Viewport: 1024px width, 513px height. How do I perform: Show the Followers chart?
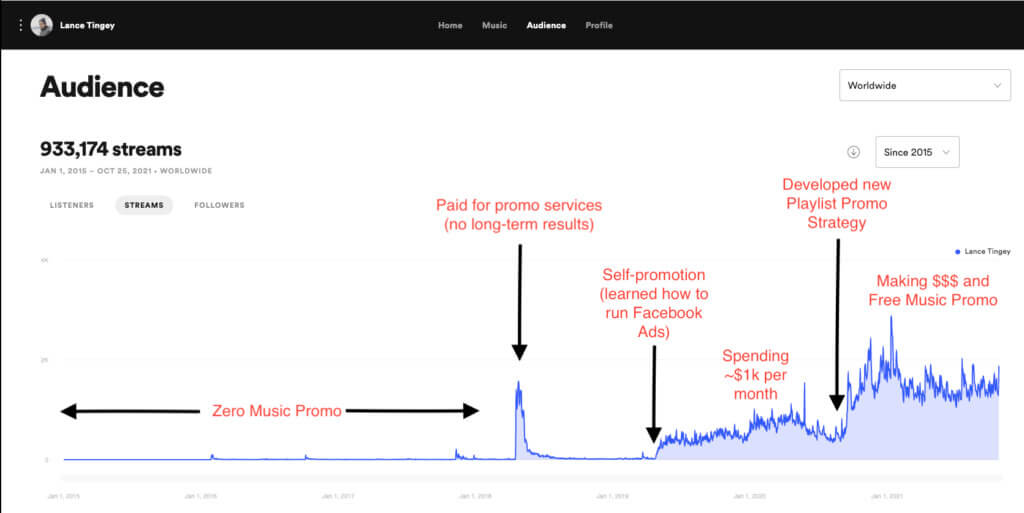click(x=219, y=205)
